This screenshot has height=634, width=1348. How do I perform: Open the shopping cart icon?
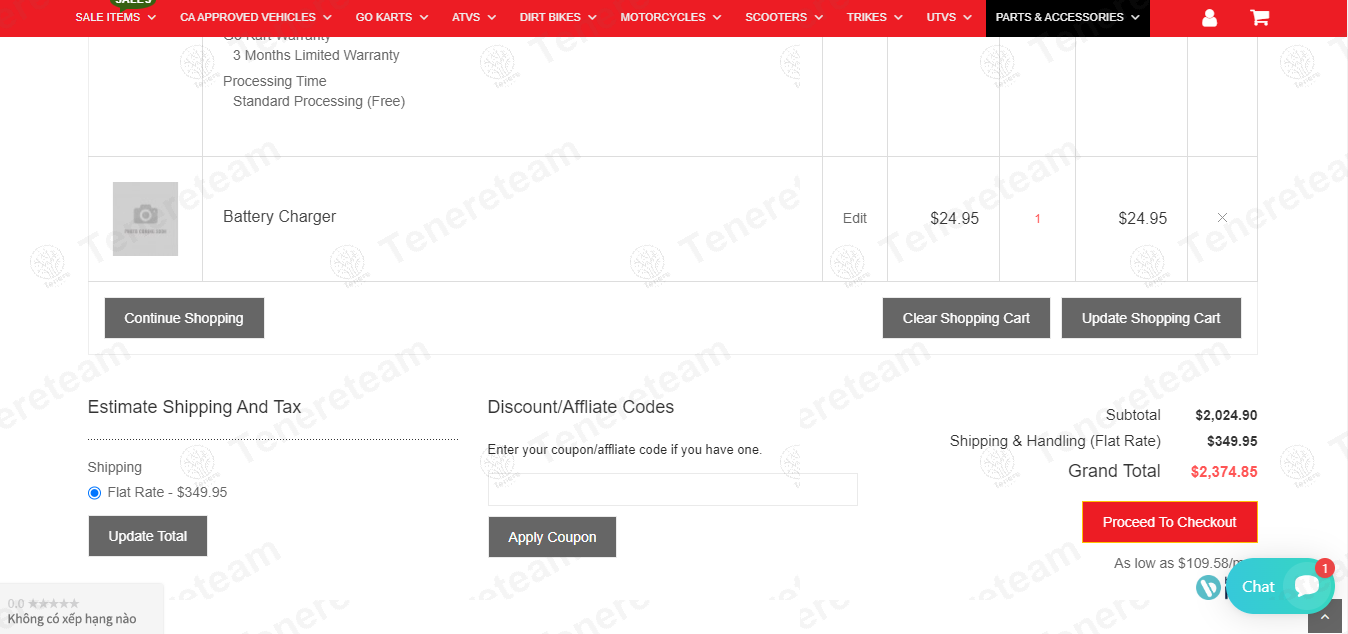click(1259, 17)
